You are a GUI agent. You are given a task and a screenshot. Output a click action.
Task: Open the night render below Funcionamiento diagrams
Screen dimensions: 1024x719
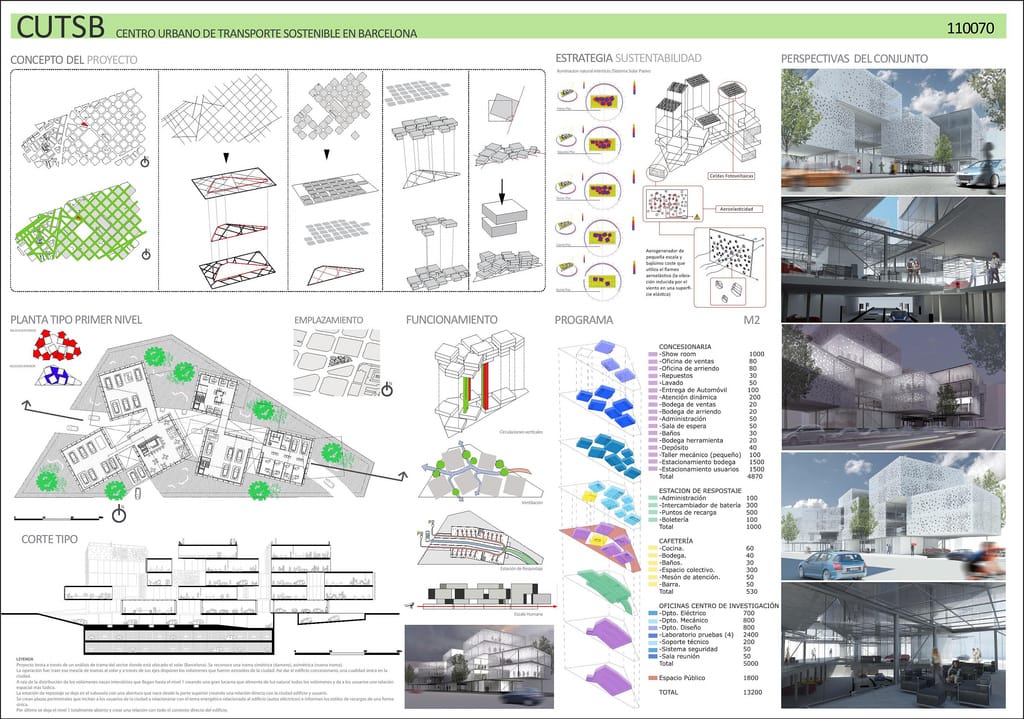(479, 666)
